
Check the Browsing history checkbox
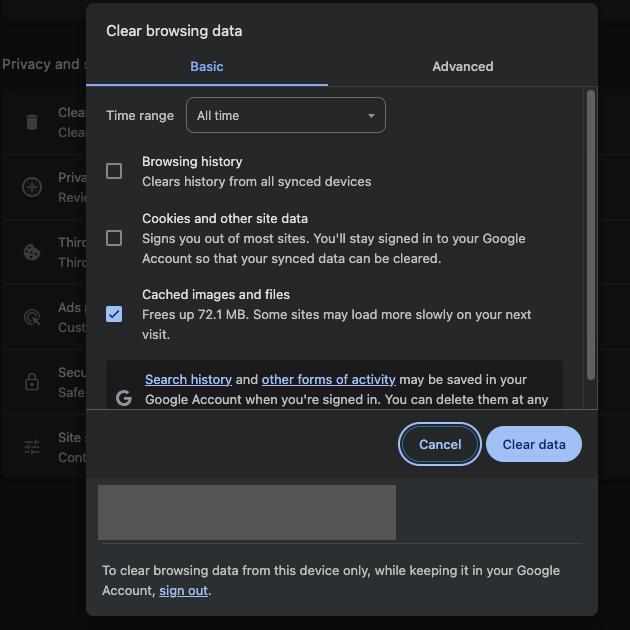click(x=114, y=171)
